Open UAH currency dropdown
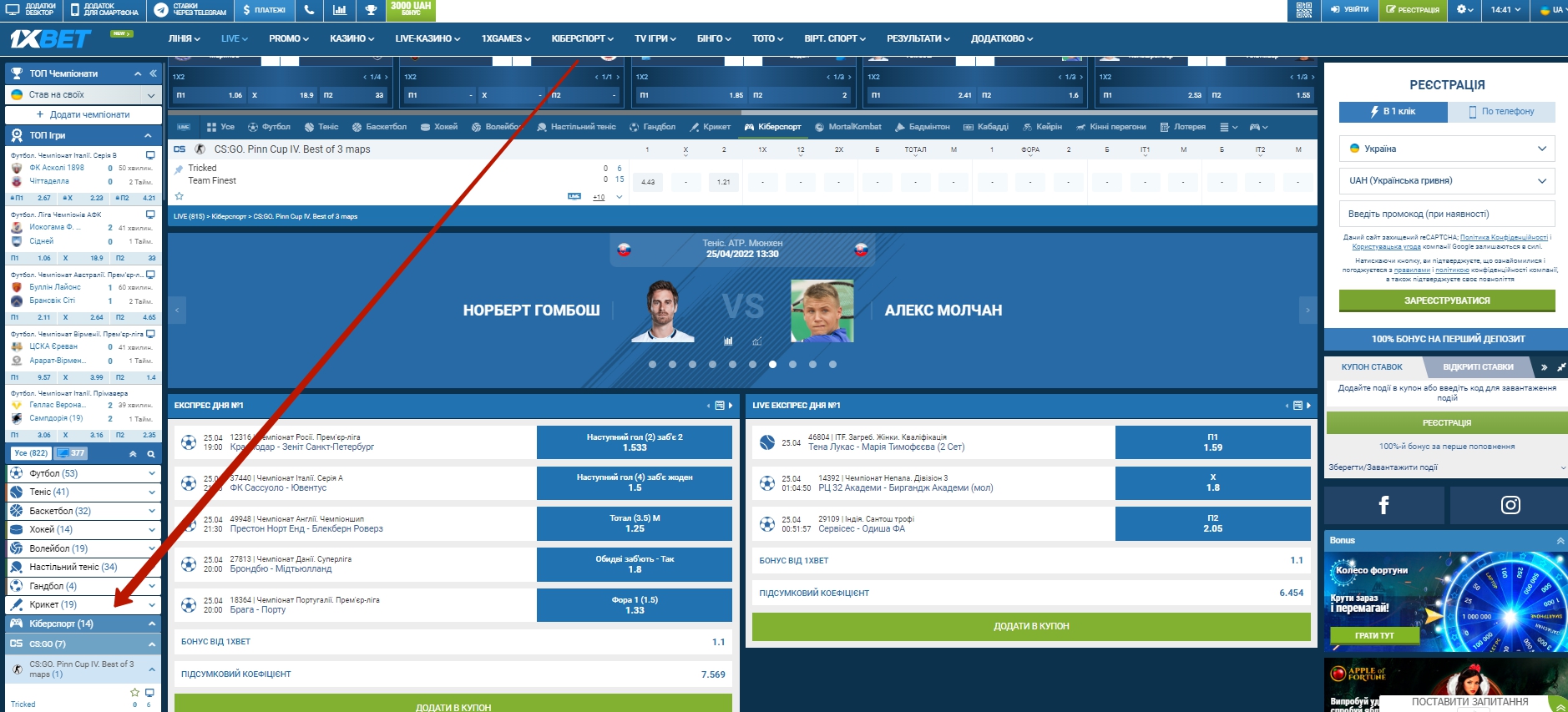1568x712 pixels. 1446,180
